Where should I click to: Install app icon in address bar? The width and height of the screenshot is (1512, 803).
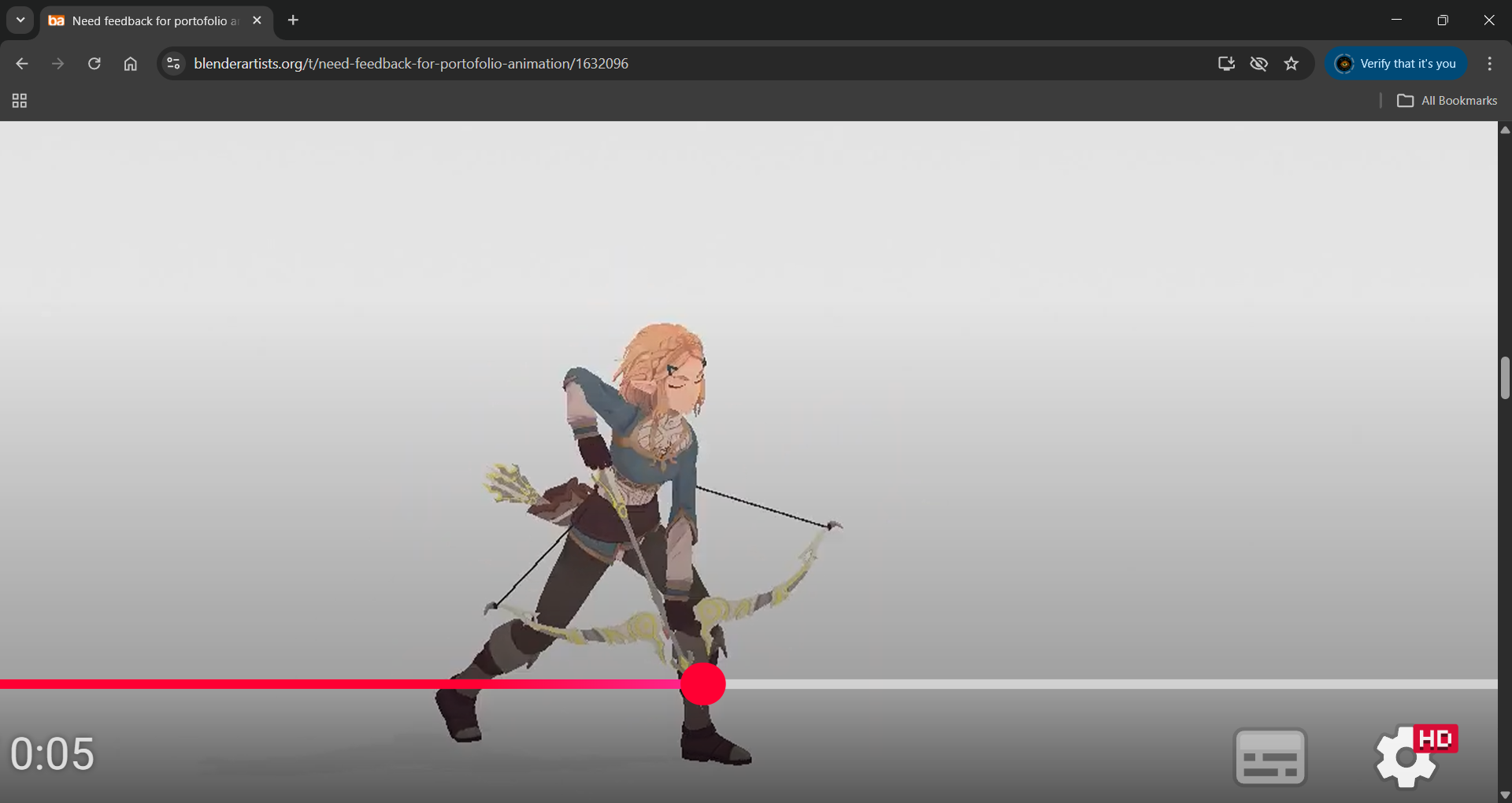[x=1226, y=64]
